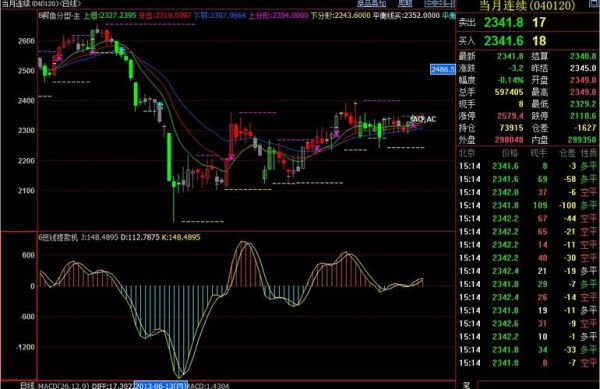The width and height of the screenshot is (600, 389).
Task: Select the 日线 period label at the bottom left
Action: click(x=28, y=385)
